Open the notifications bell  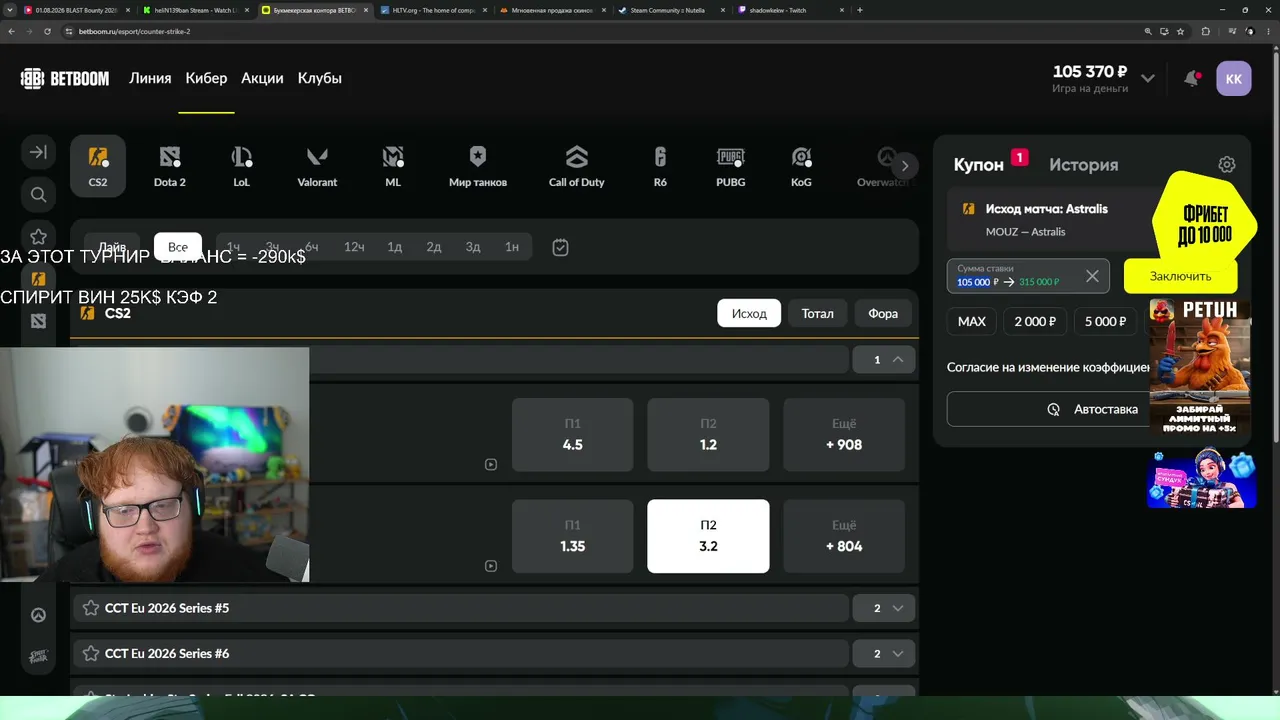click(1191, 79)
